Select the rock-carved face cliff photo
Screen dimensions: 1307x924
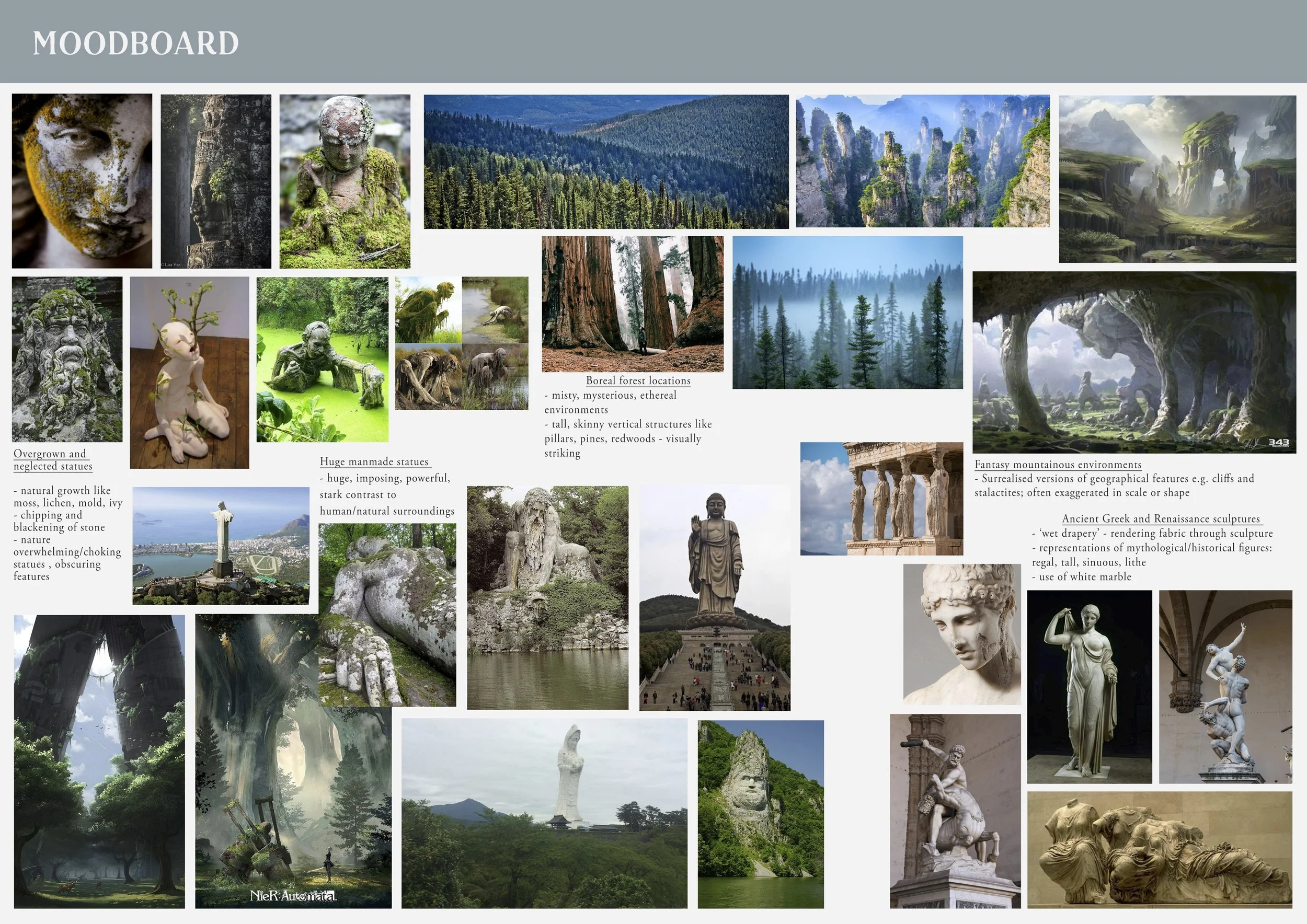point(760,814)
